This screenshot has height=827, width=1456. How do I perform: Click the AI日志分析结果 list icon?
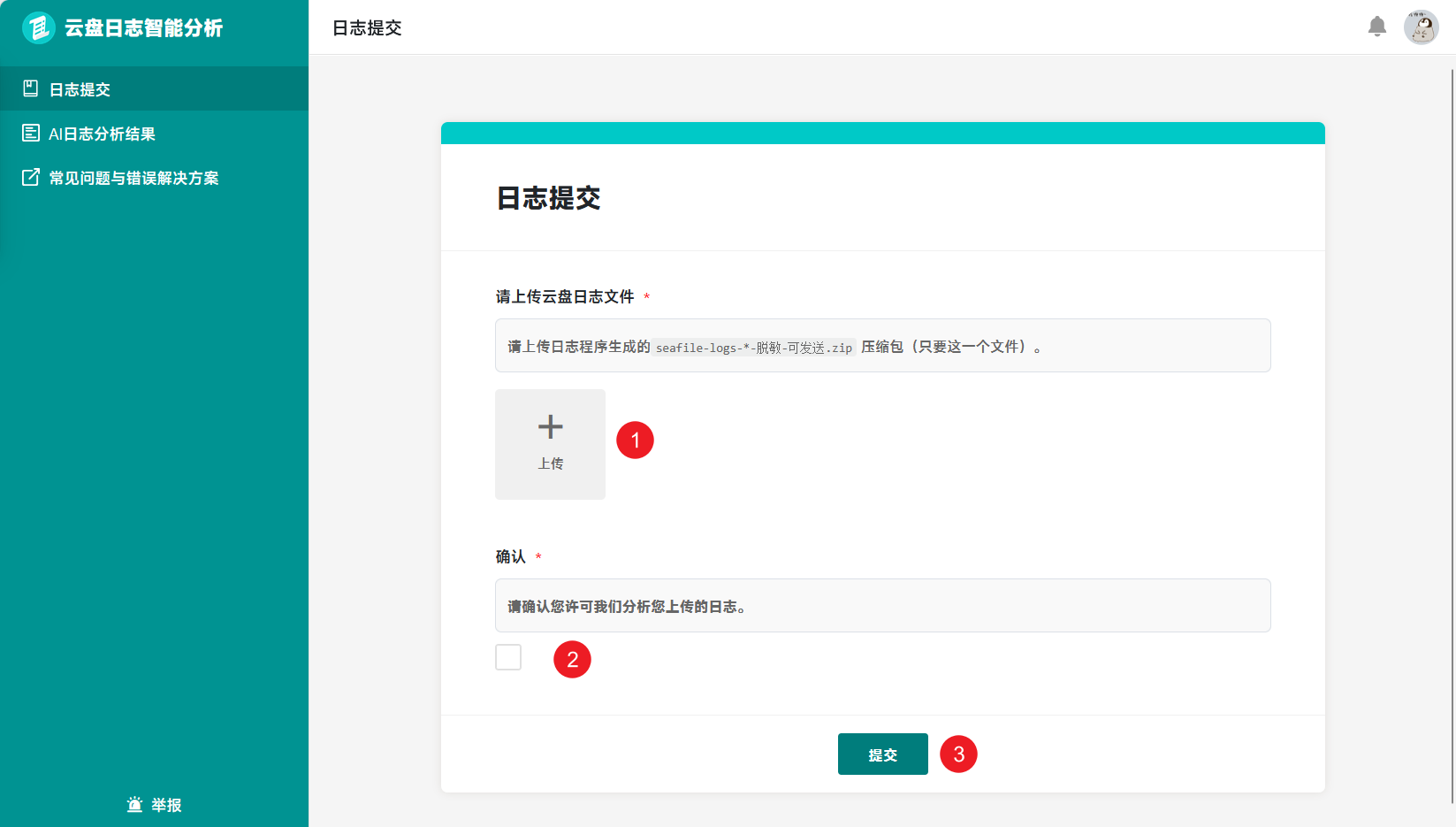pos(31,133)
